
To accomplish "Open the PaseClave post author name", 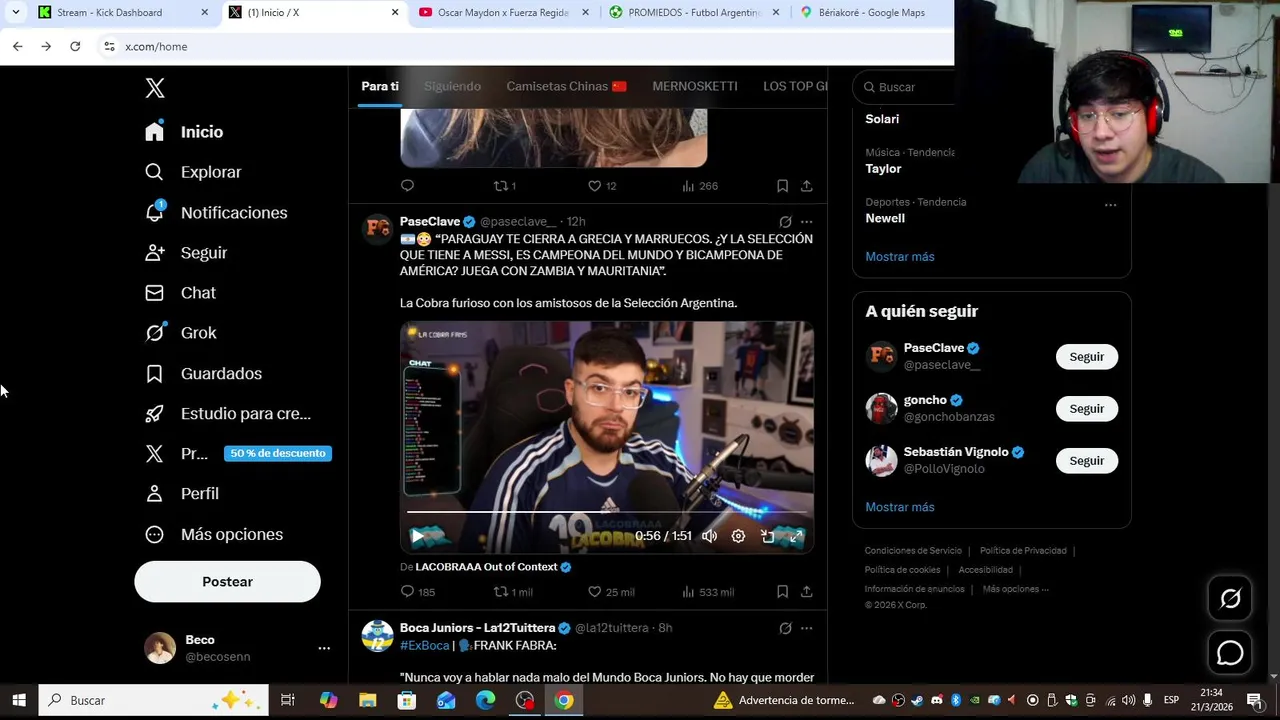I will click(430, 222).
